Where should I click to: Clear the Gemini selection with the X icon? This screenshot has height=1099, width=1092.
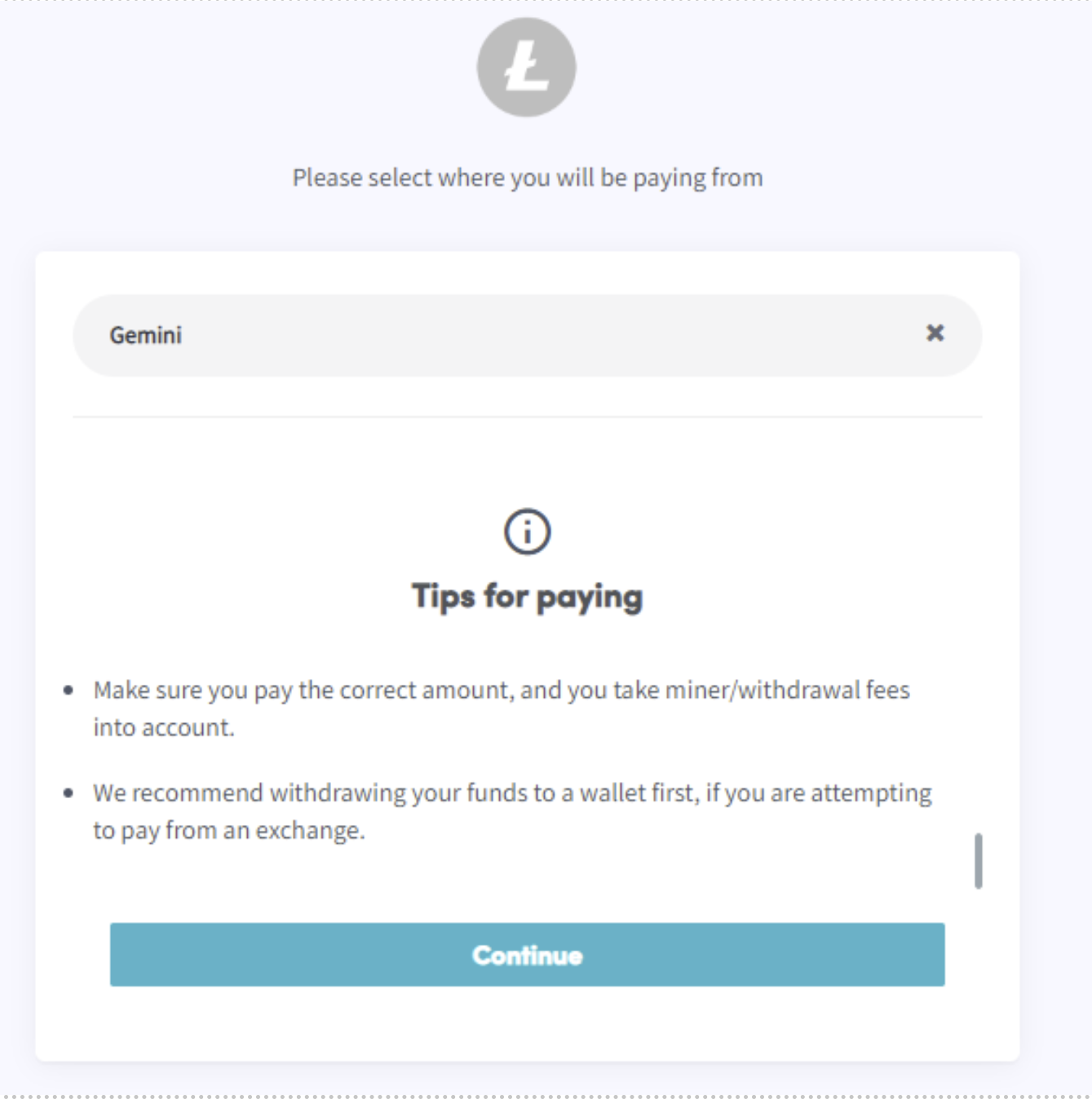click(x=935, y=333)
